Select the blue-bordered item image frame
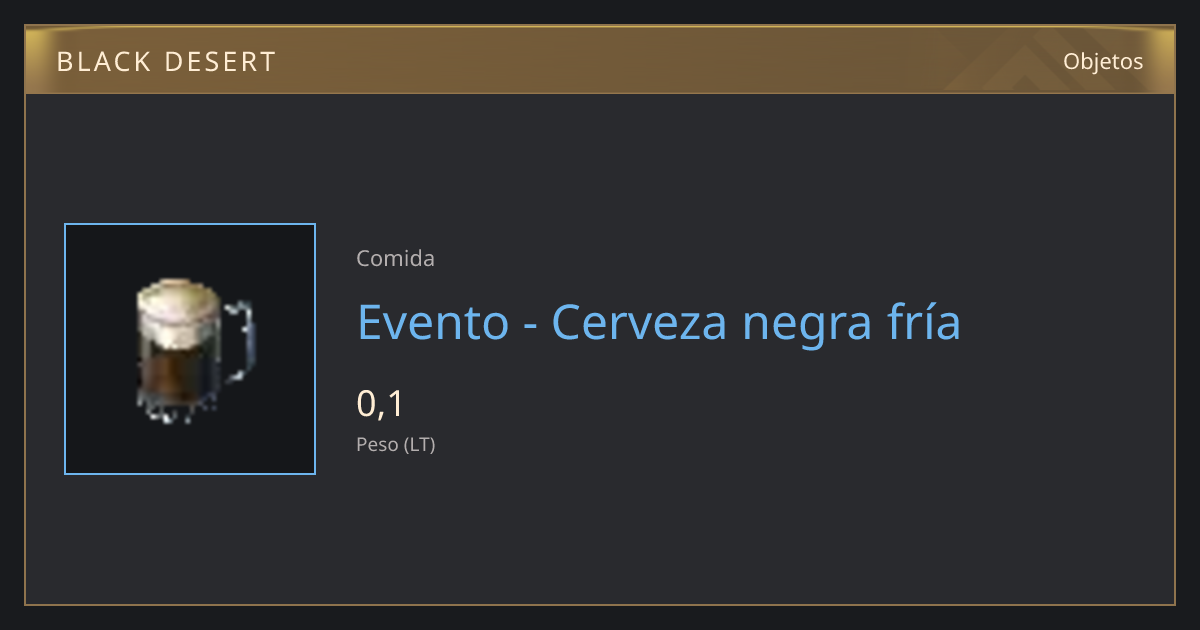The width and height of the screenshot is (1200, 630). (190, 349)
